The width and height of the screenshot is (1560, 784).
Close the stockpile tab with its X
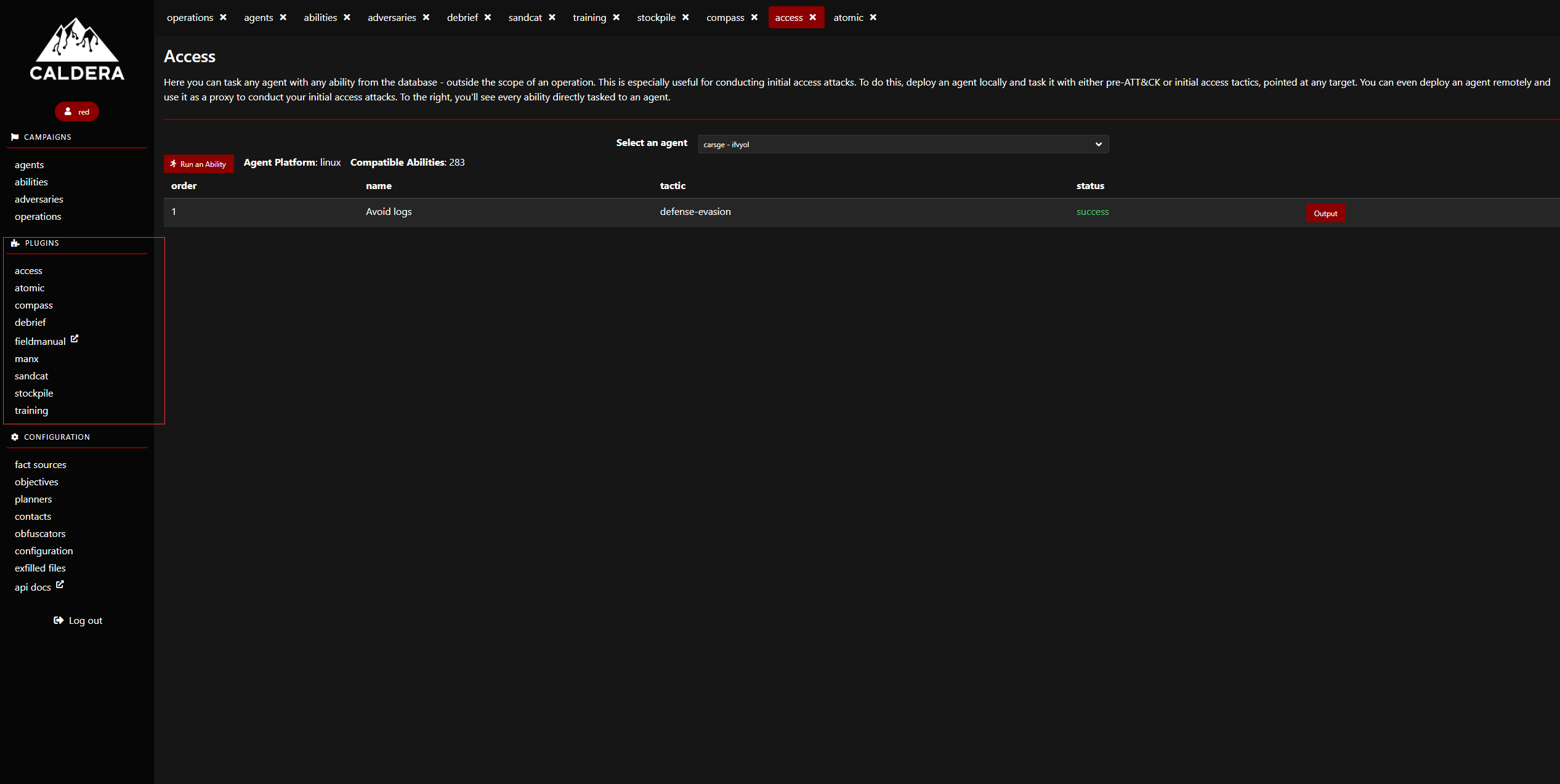pyautogui.click(x=685, y=17)
